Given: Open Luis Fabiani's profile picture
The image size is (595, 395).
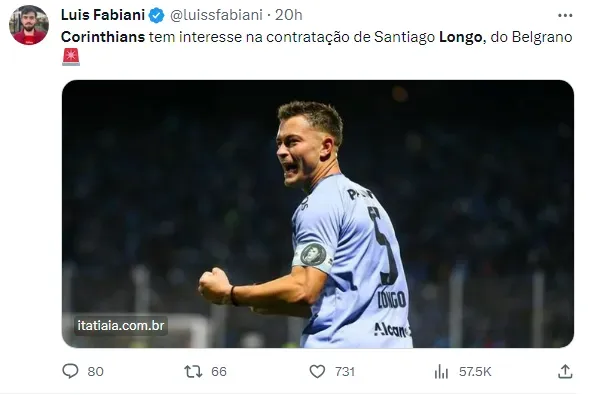Looking at the screenshot, I should click(29, 25).
